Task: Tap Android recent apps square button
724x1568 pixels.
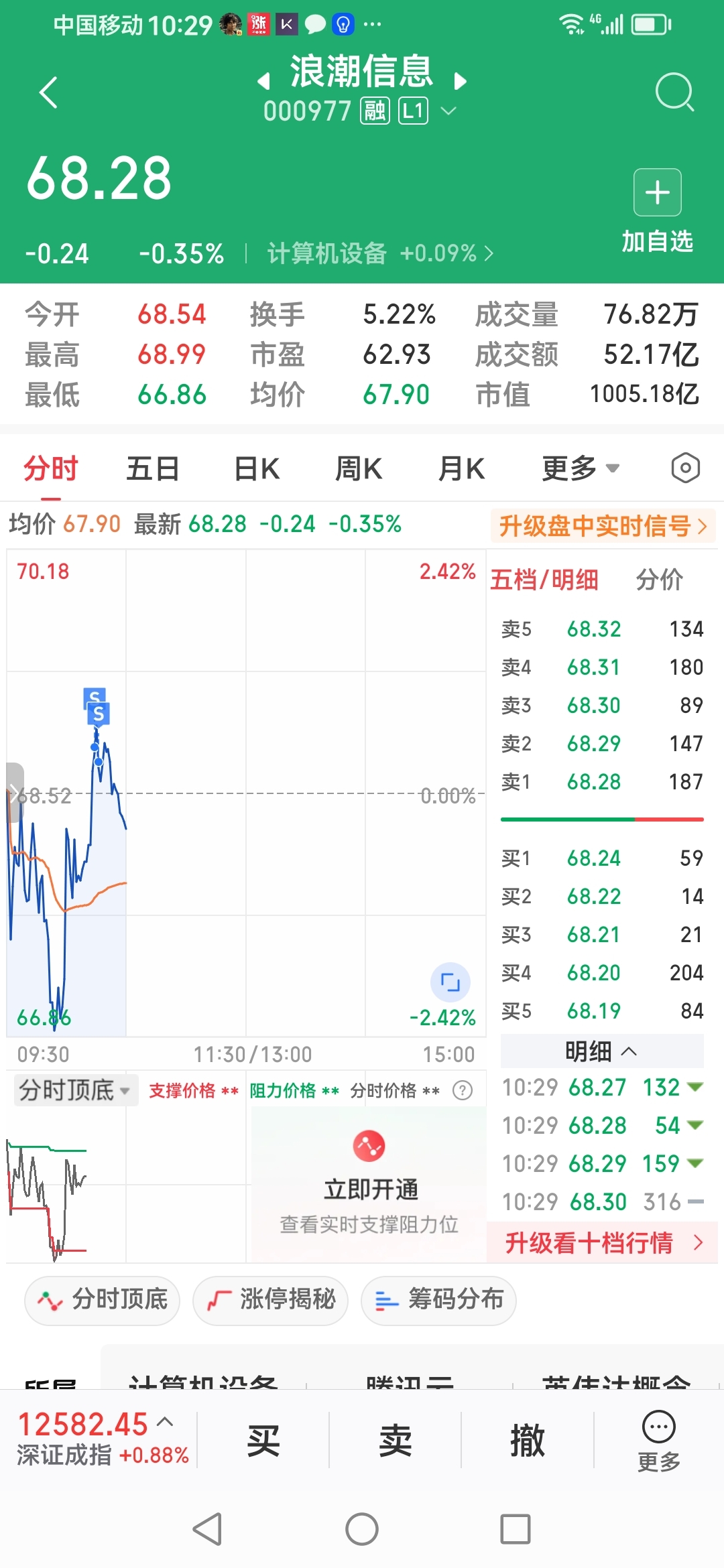Action: [x=516, y=1529]
